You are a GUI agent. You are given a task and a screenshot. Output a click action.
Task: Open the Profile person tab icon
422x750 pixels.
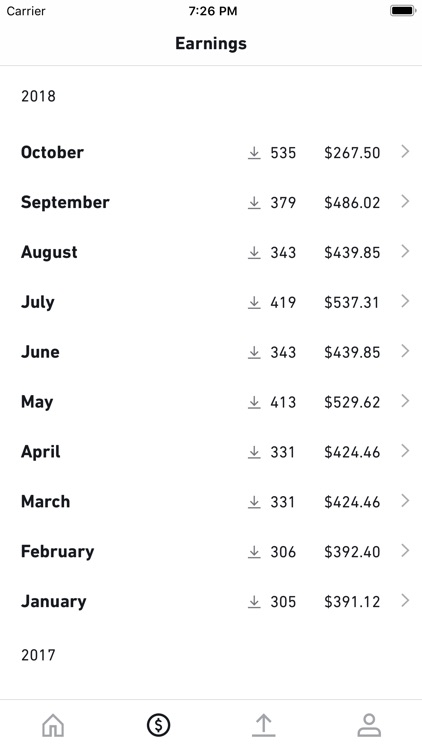pos(369,725)
